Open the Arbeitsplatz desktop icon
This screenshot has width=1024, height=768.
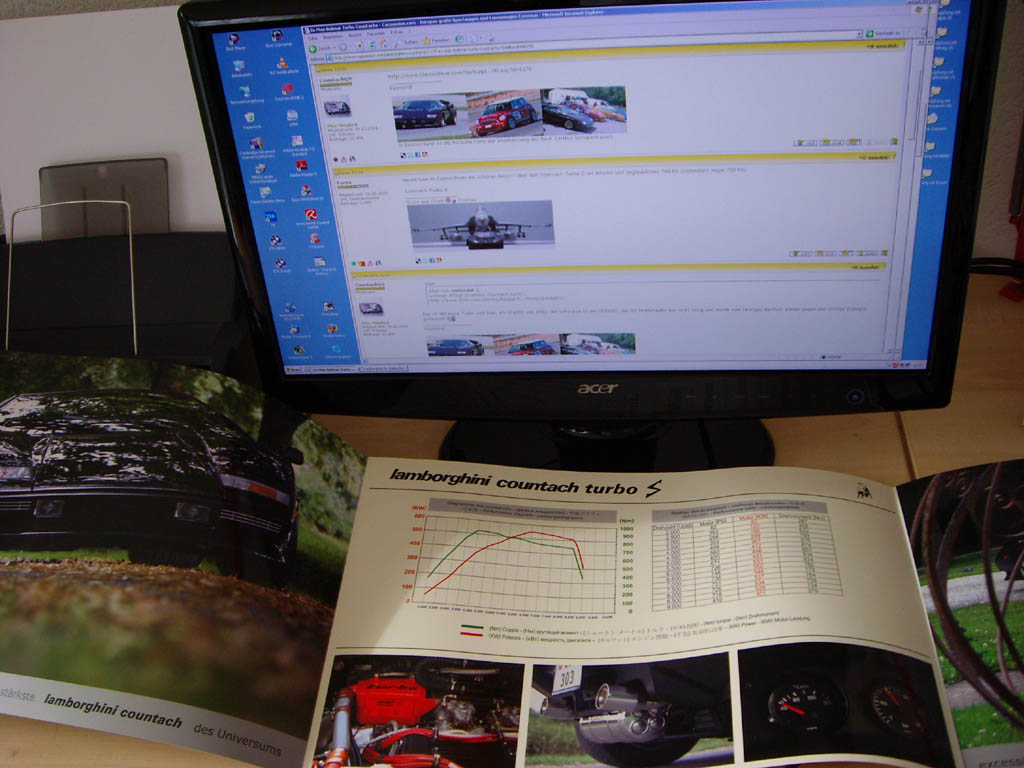[241, 66]
